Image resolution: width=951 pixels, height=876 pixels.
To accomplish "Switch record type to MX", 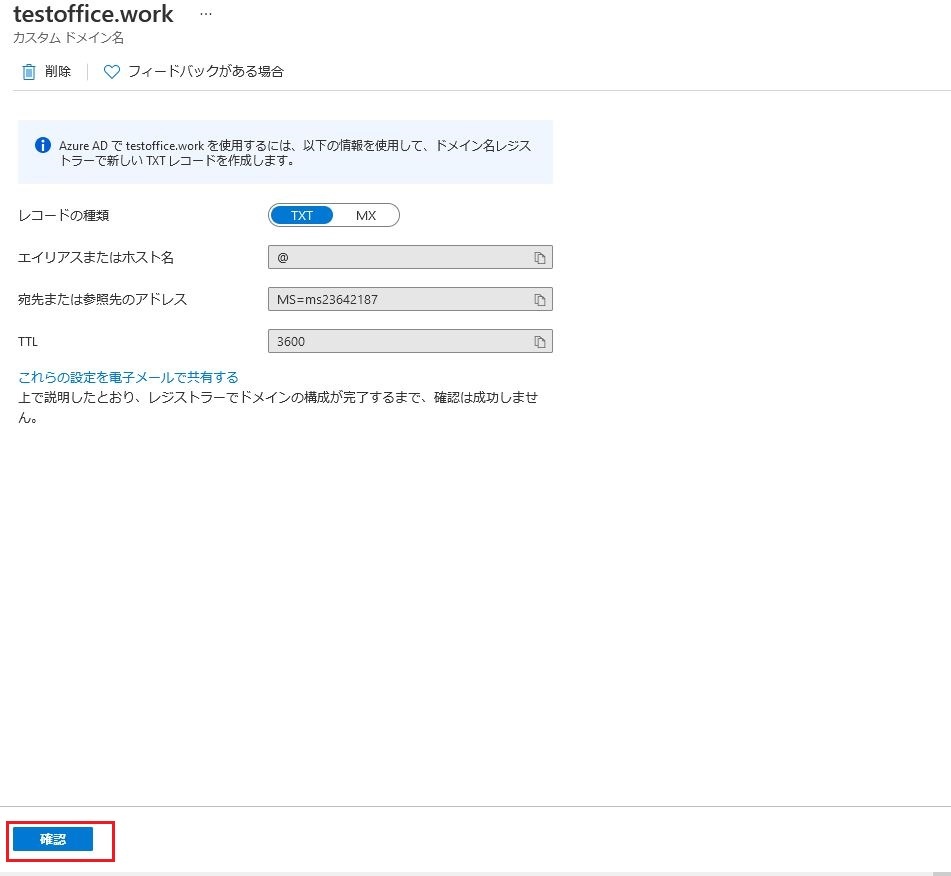I will pyautogui.click(x=366, y=215).
